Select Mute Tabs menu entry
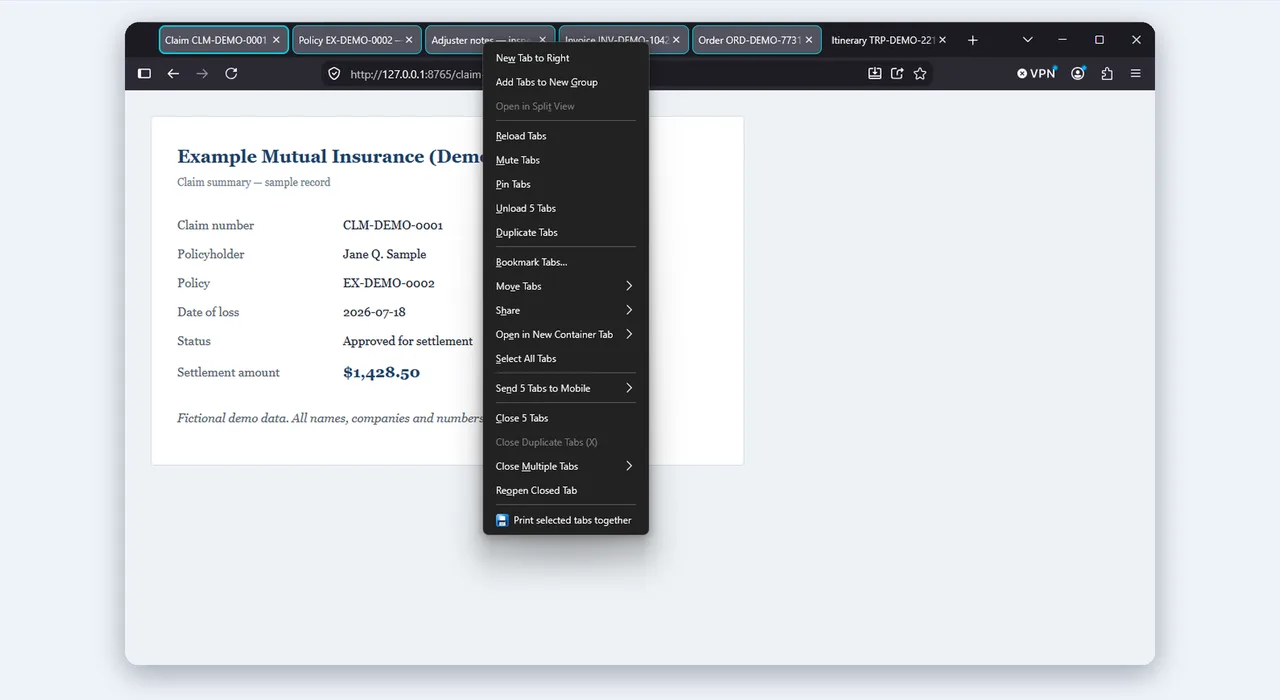Image resolution: width=1280 pixels, height=700 pixels. point(566,160)
